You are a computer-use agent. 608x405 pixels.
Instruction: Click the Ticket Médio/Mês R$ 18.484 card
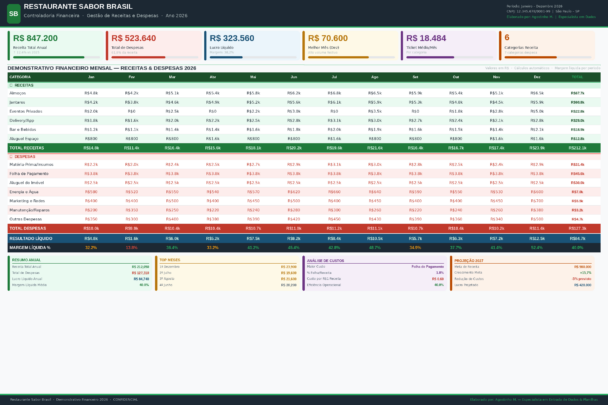tap(448, 45)
